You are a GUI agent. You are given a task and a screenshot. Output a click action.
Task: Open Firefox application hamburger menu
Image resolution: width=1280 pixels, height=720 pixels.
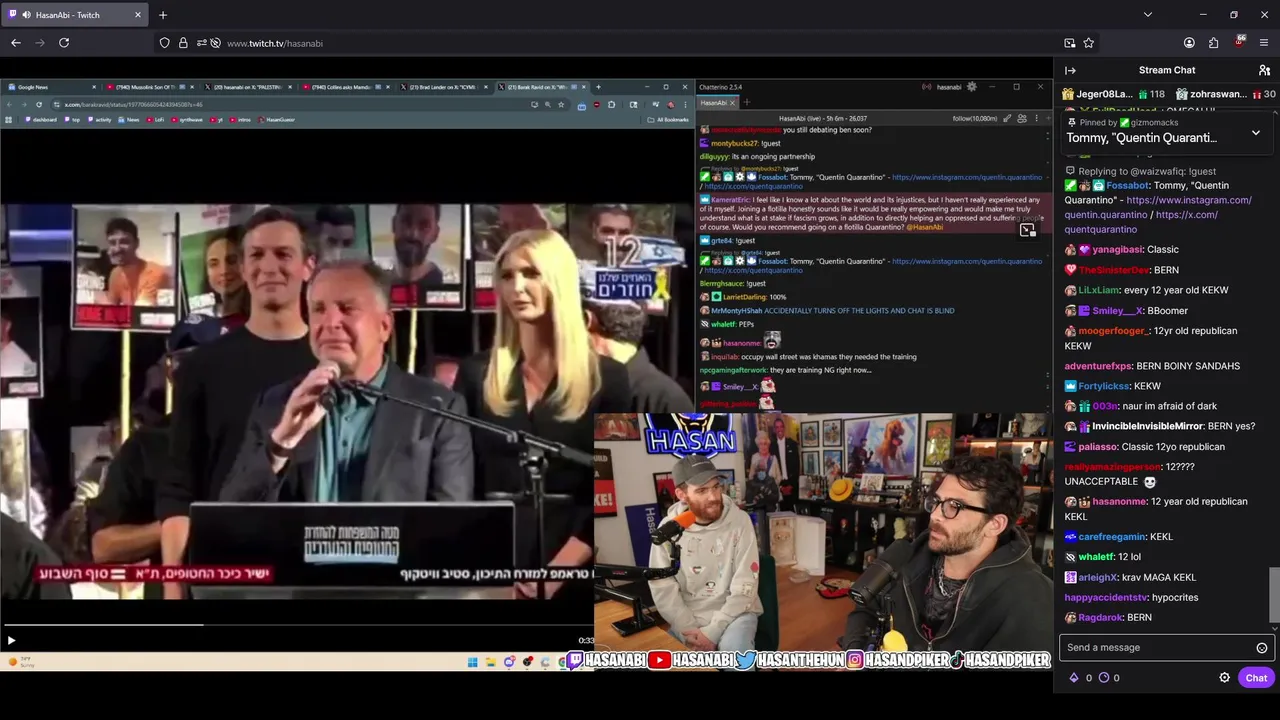[x=1264, y=43]
